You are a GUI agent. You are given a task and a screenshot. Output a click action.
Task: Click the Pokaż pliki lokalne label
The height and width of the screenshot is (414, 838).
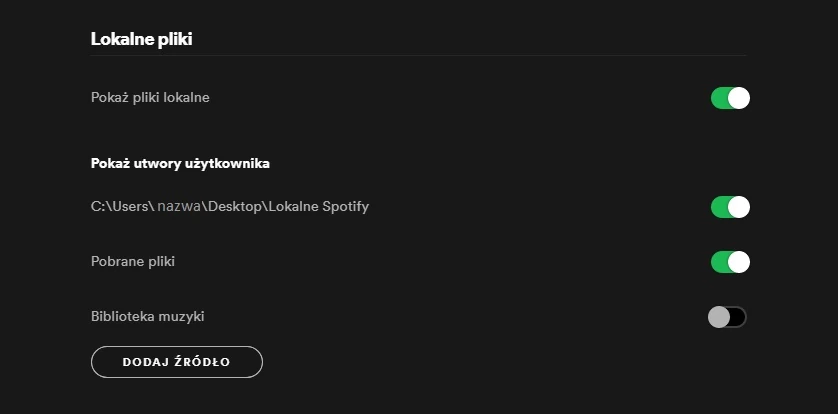click(x=150, y=98)
